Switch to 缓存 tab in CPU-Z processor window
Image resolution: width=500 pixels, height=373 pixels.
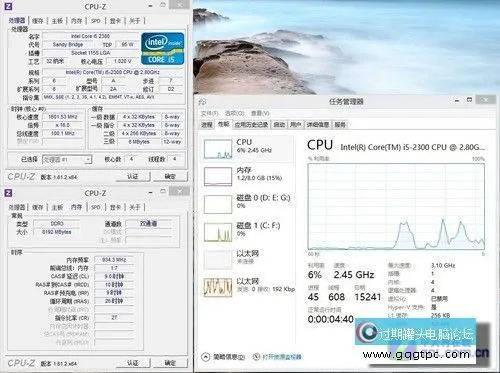(38, 21)
